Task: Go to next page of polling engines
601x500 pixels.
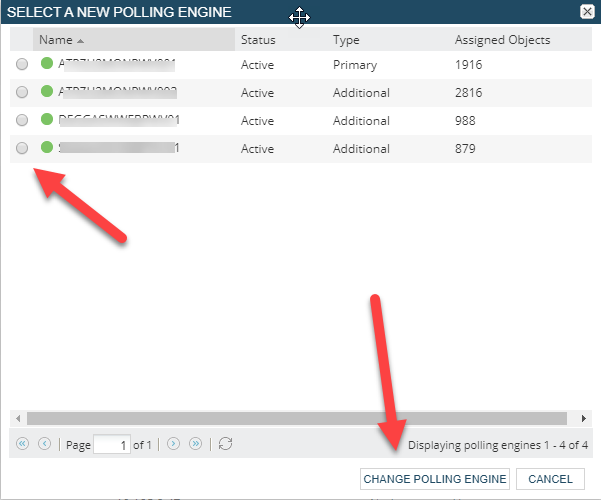Action: point(173,444)
